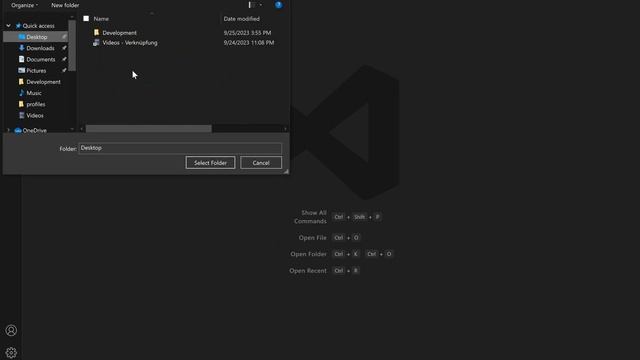This screenshot has width=640, height=360.
Task: Open the Organize dropdown menu
Action: (24, 5)
